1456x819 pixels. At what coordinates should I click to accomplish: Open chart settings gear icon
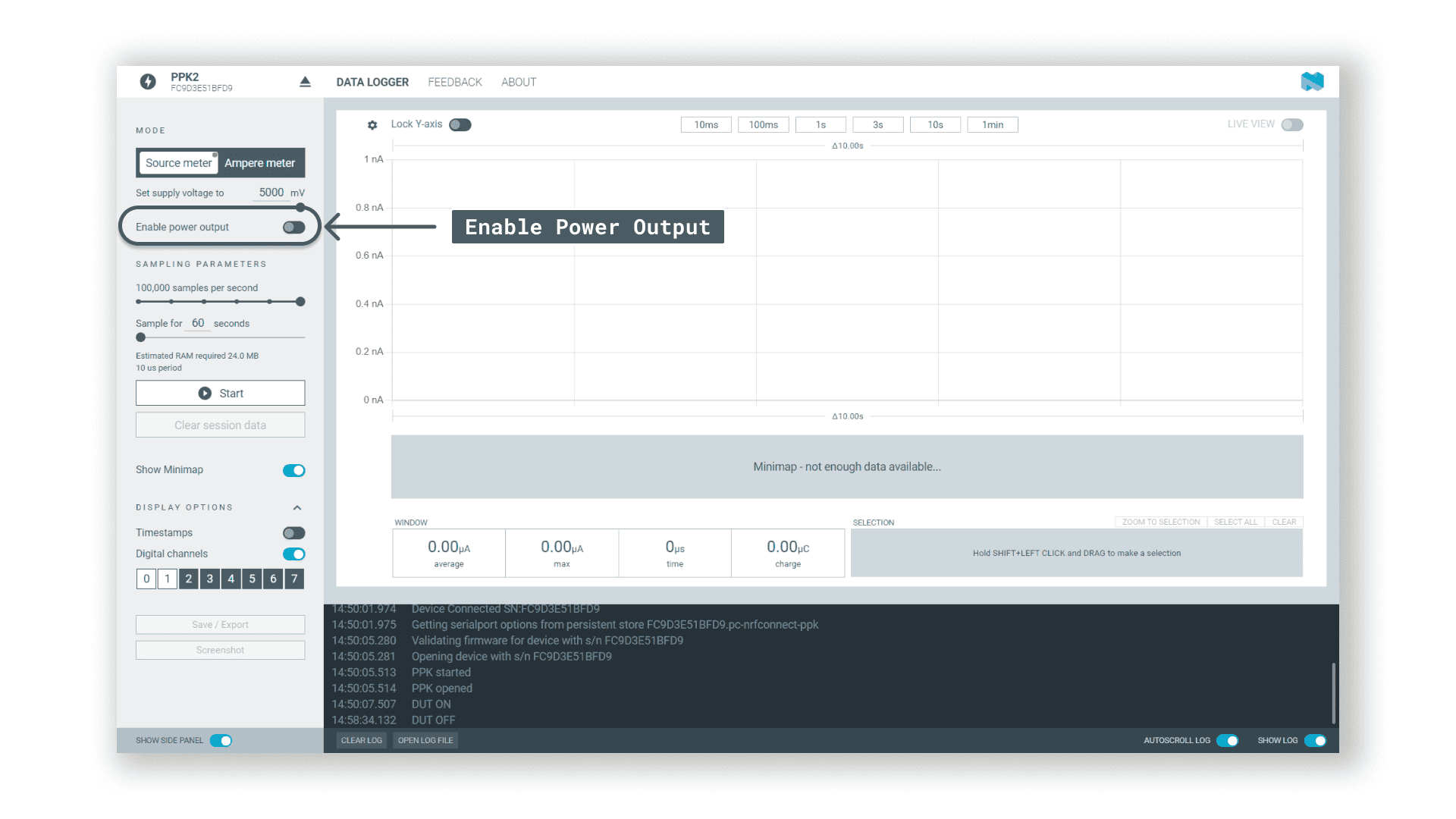[x=372, y=125]
